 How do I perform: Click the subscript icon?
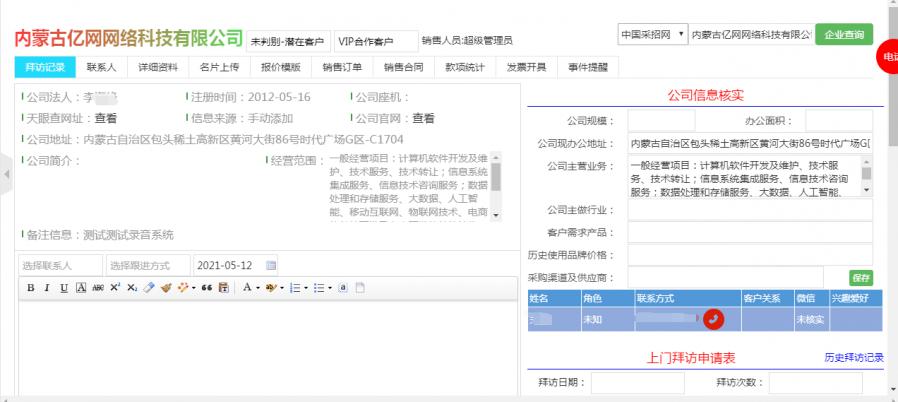132,288
